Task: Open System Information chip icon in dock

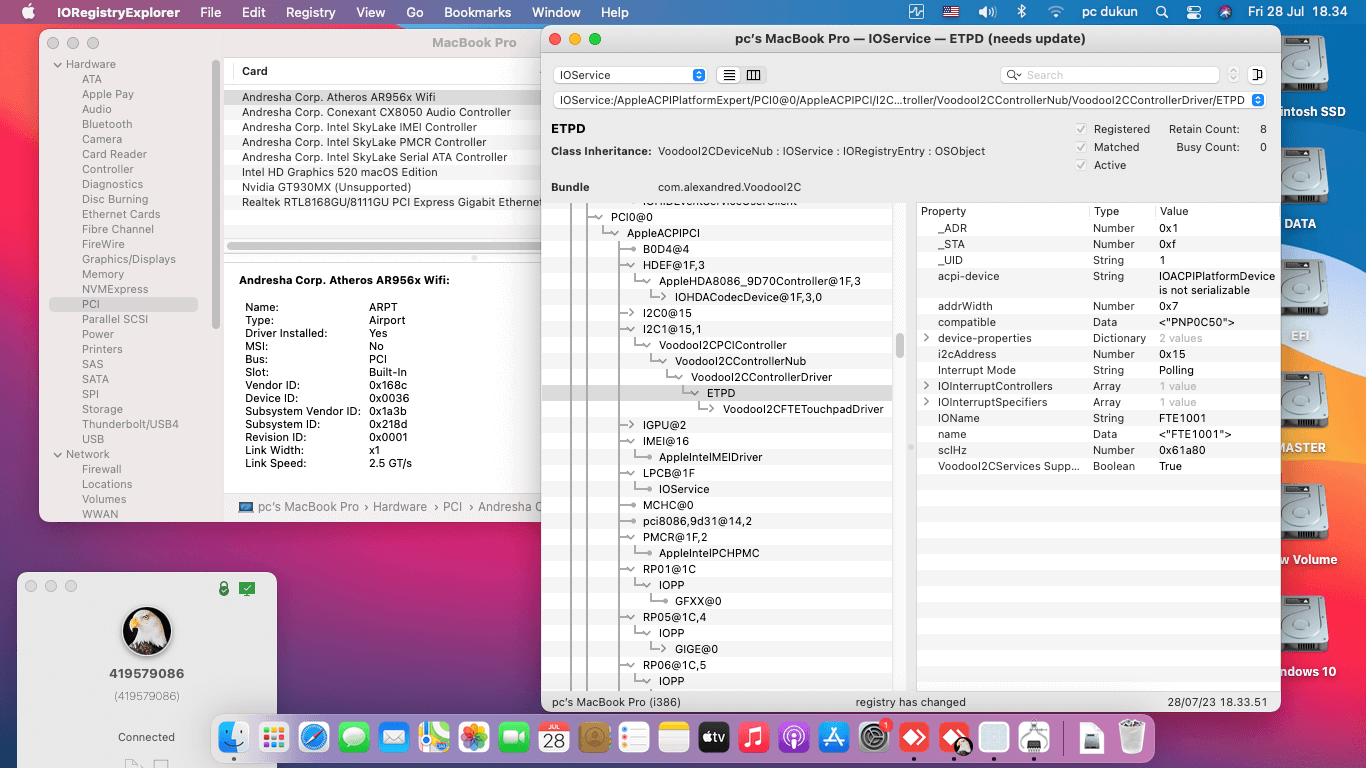Action: (1034, 738)
